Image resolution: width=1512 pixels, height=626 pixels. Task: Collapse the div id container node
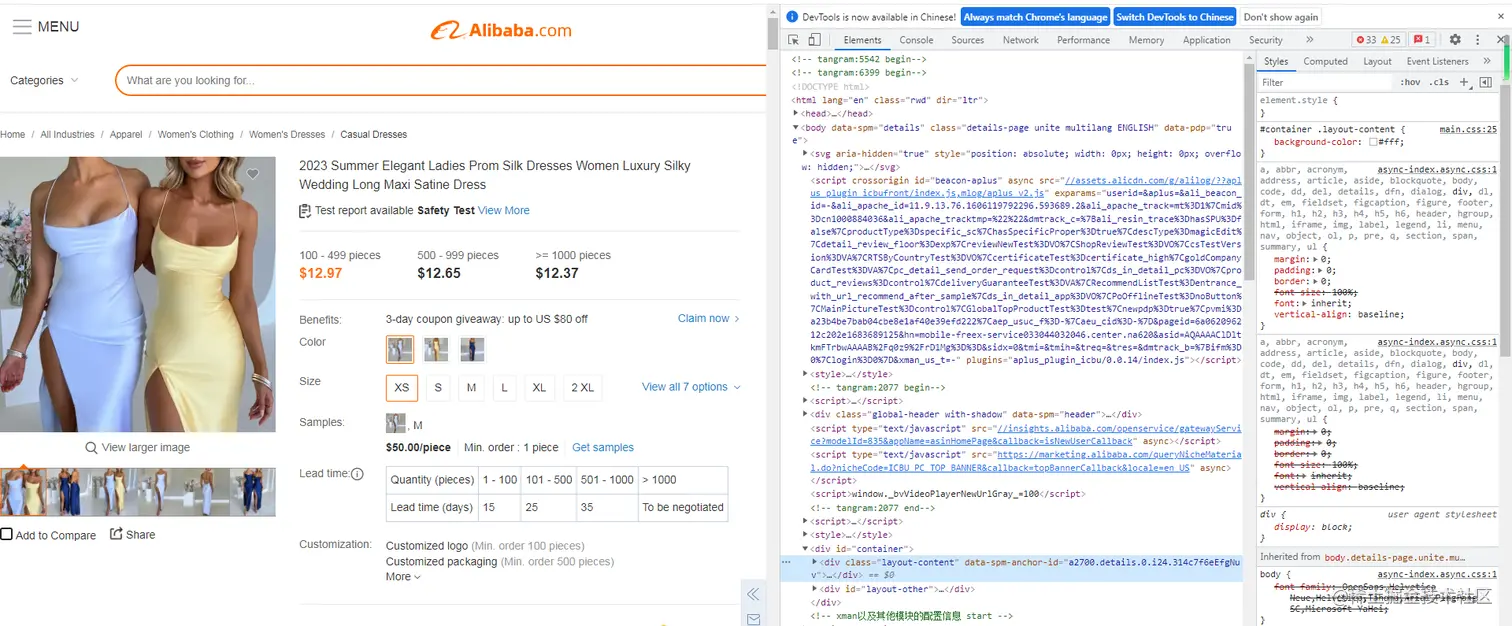[x=806, y=549]
